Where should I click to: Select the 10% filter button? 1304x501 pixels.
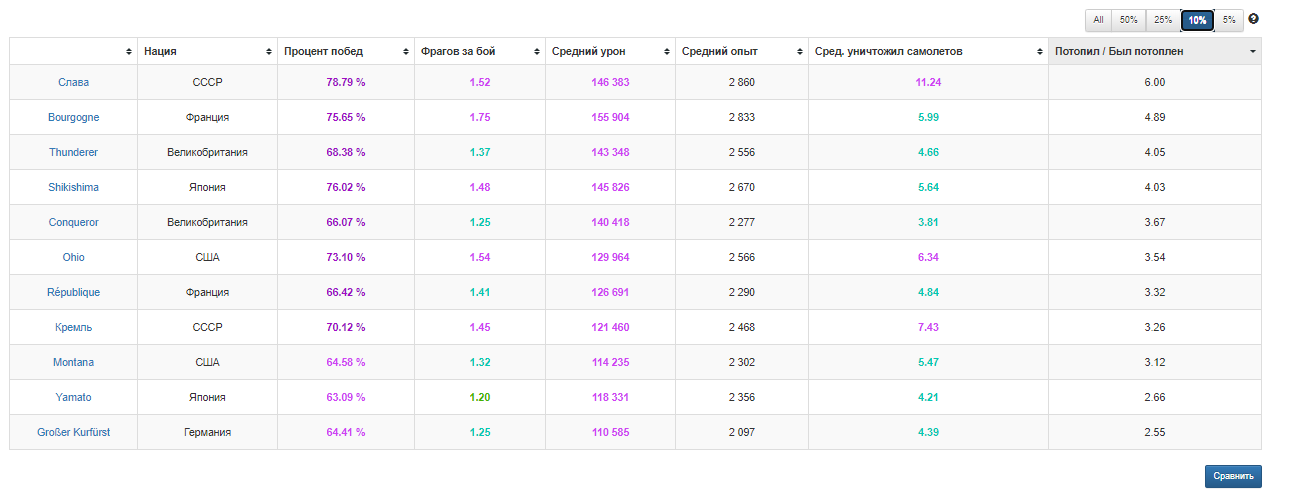click(1197, 20)
